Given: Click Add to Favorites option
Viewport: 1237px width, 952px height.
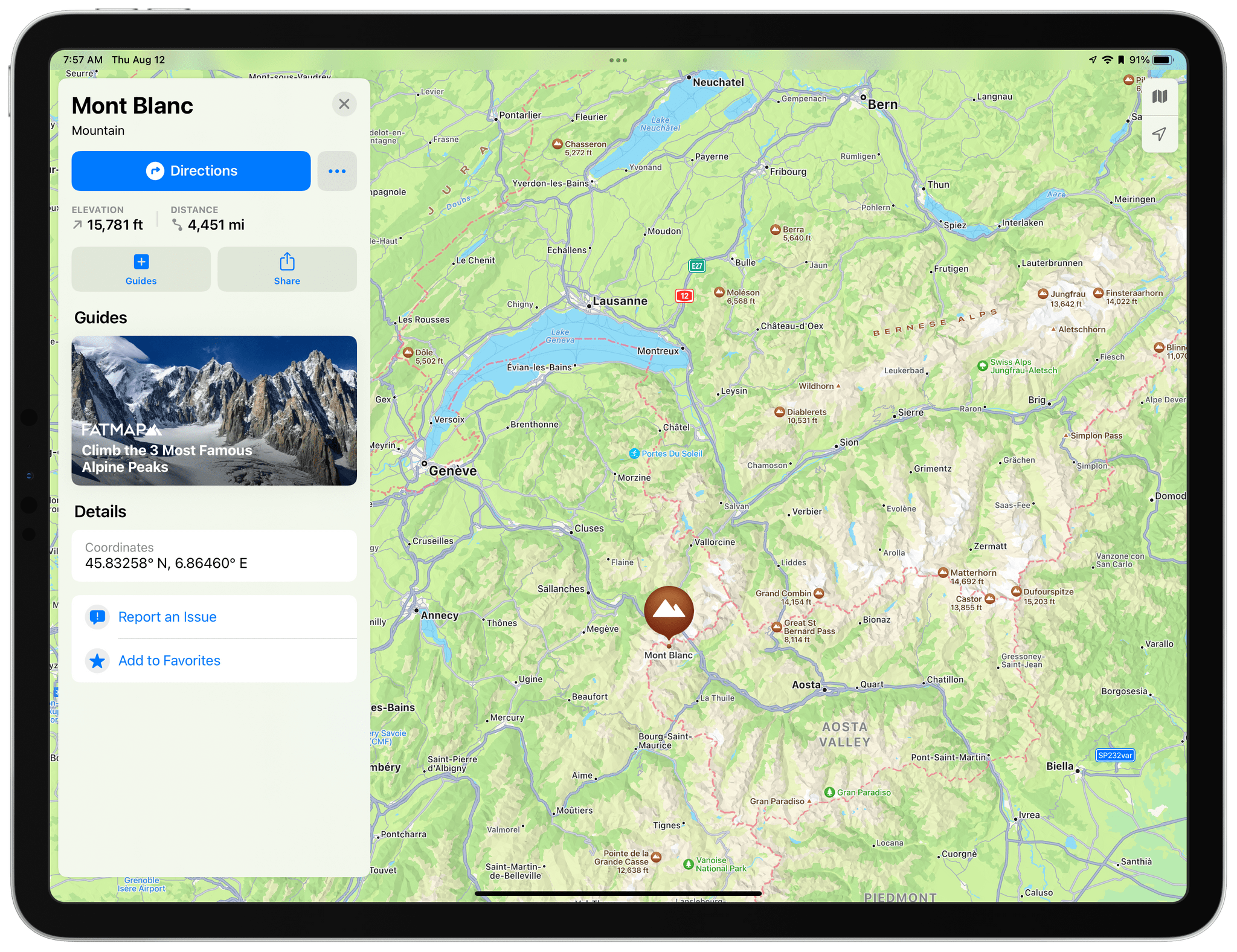Looking at the screenshot, I should (x=169, y=658).
